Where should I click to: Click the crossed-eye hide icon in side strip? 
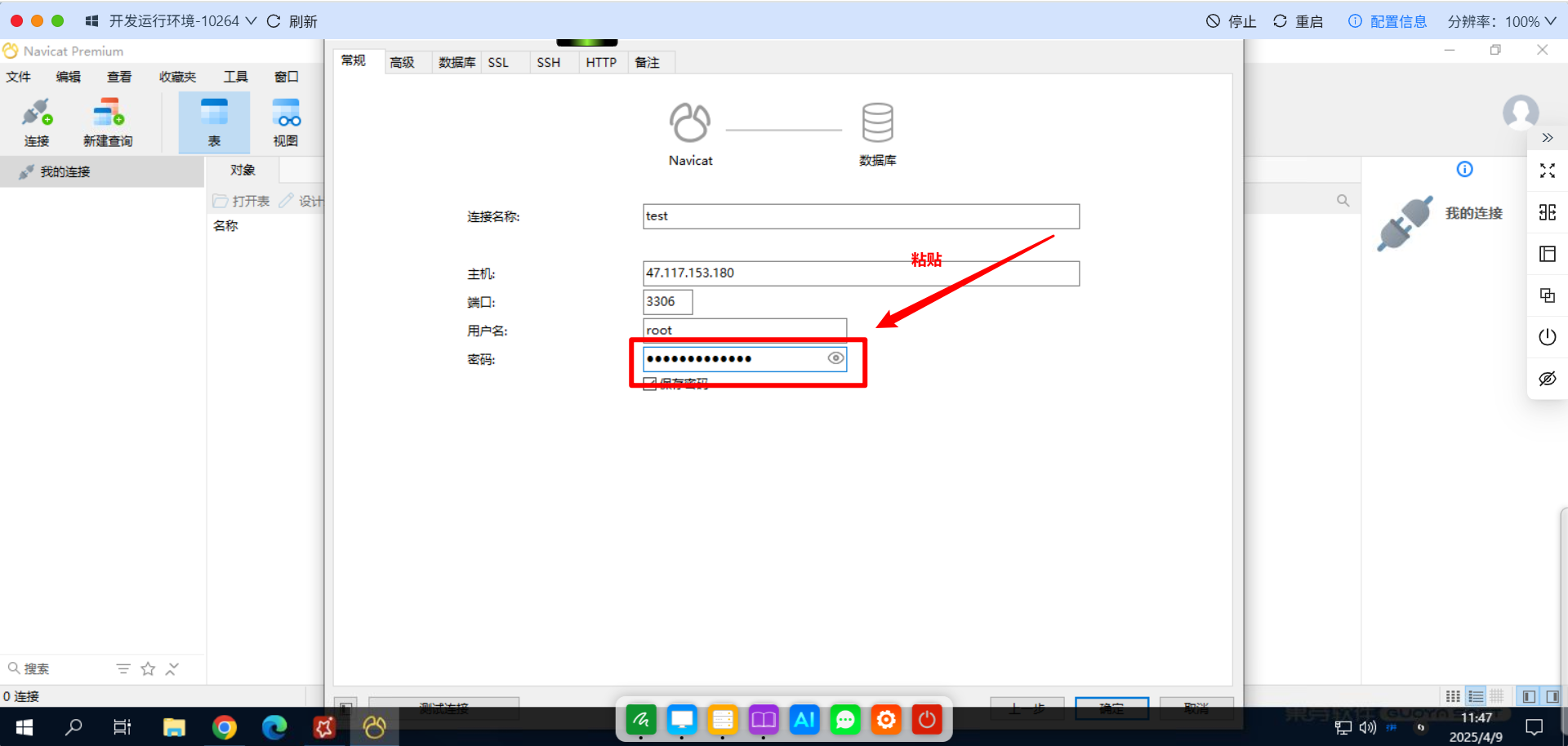[1548, 379]
